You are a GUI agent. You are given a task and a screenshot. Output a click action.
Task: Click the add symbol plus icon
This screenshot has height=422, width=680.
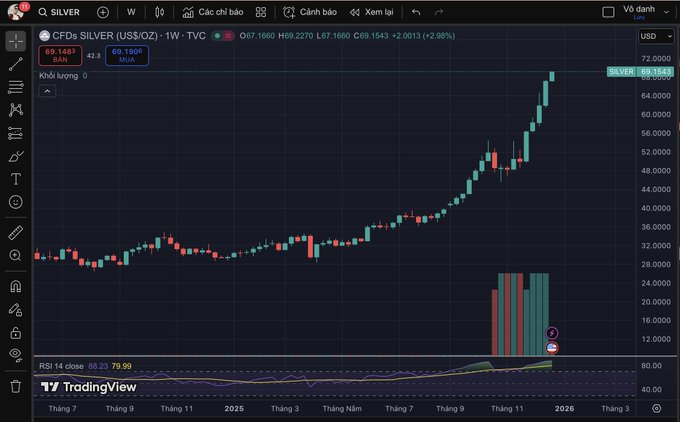(x=103, y=12)
